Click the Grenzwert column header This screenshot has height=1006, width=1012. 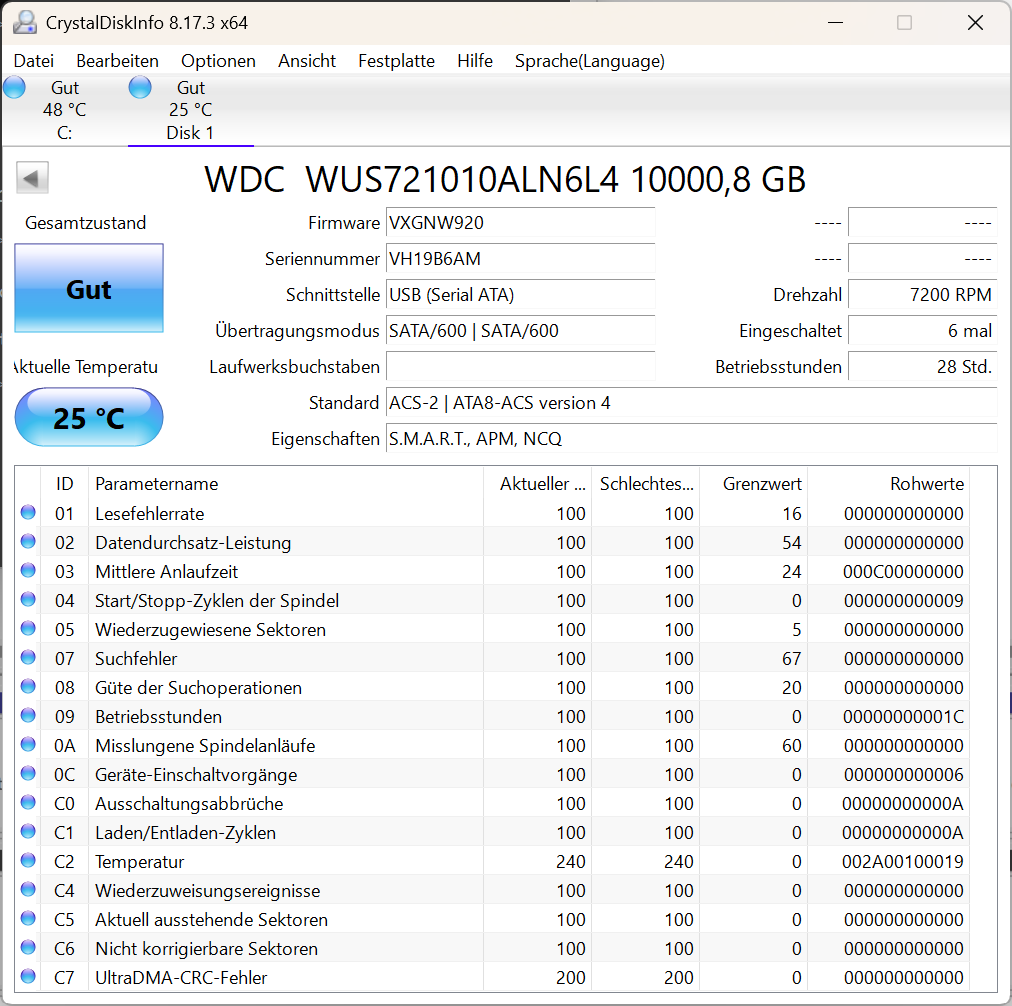tap(754, 483)
